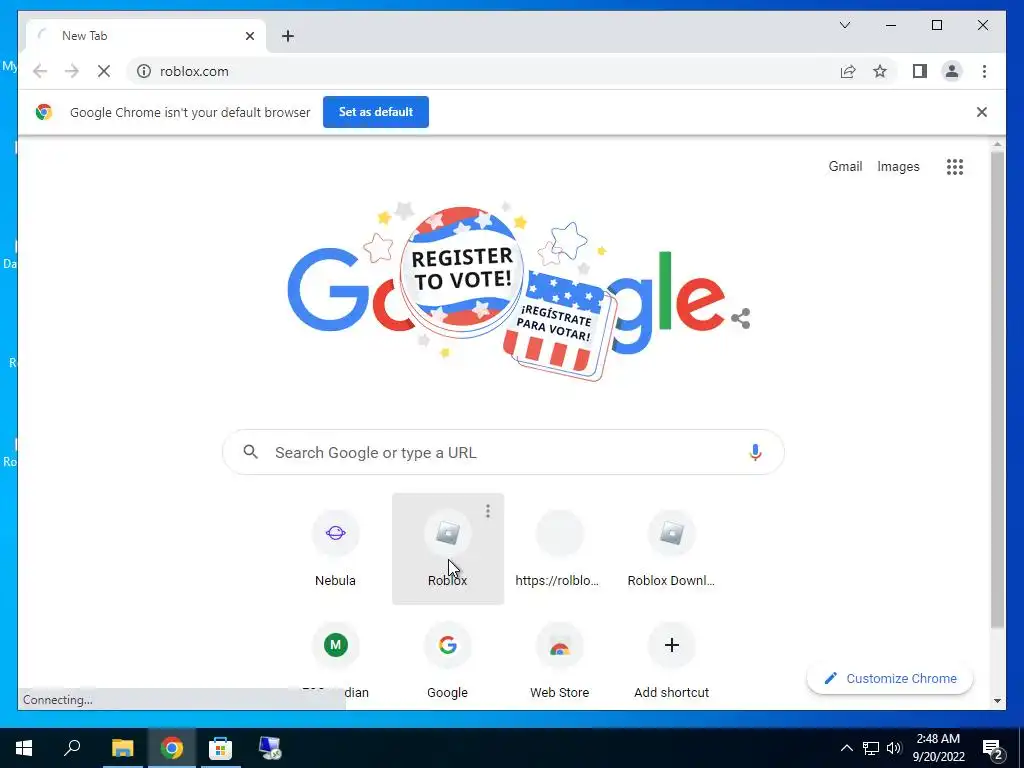1024x768 pixels.
Task: Click the search magnifier icon in box
Action: point(251,452)
